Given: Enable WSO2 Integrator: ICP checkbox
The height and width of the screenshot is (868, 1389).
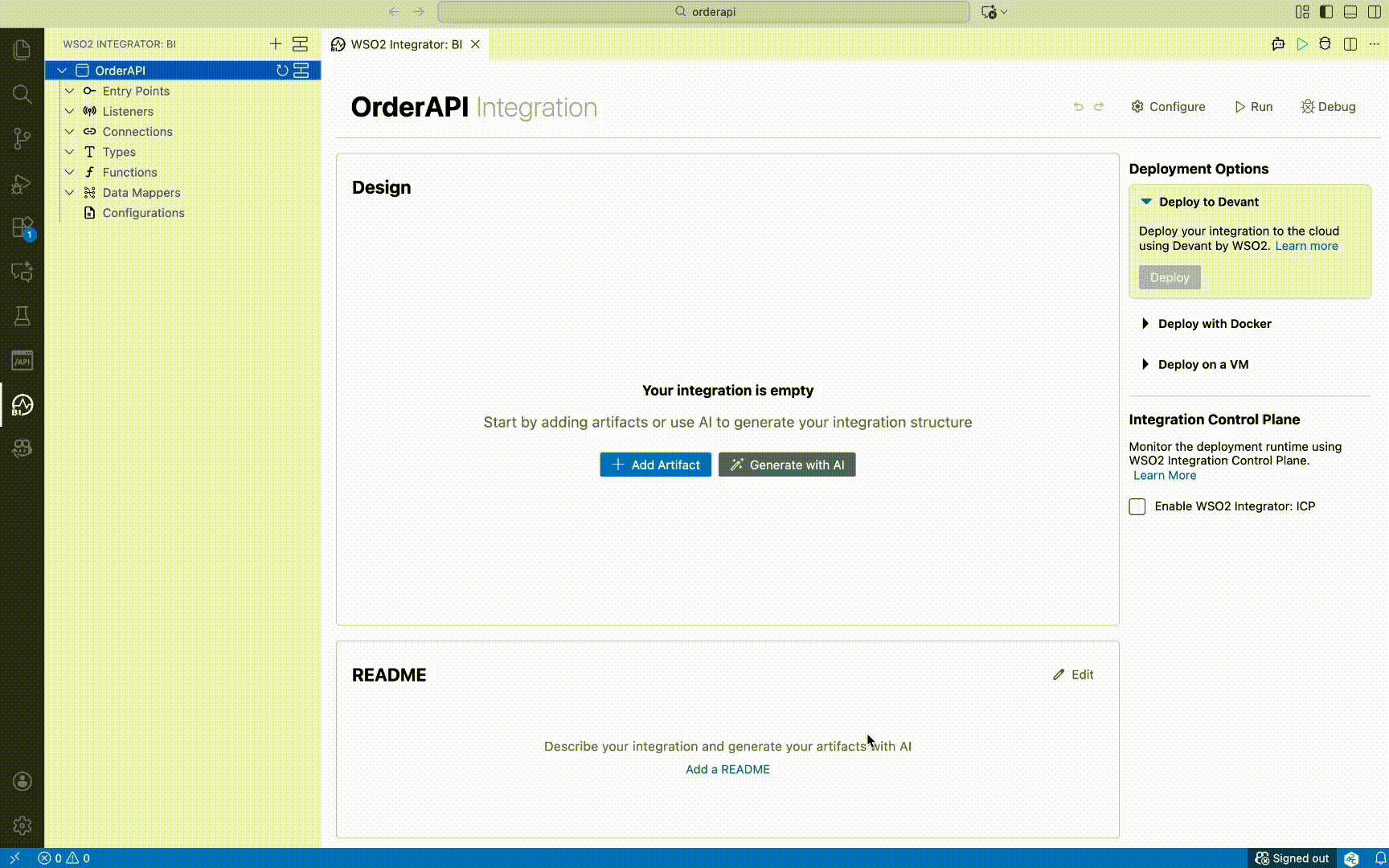Looking at the screenshot, I should pyautogui.click(x=1137, y=506).
